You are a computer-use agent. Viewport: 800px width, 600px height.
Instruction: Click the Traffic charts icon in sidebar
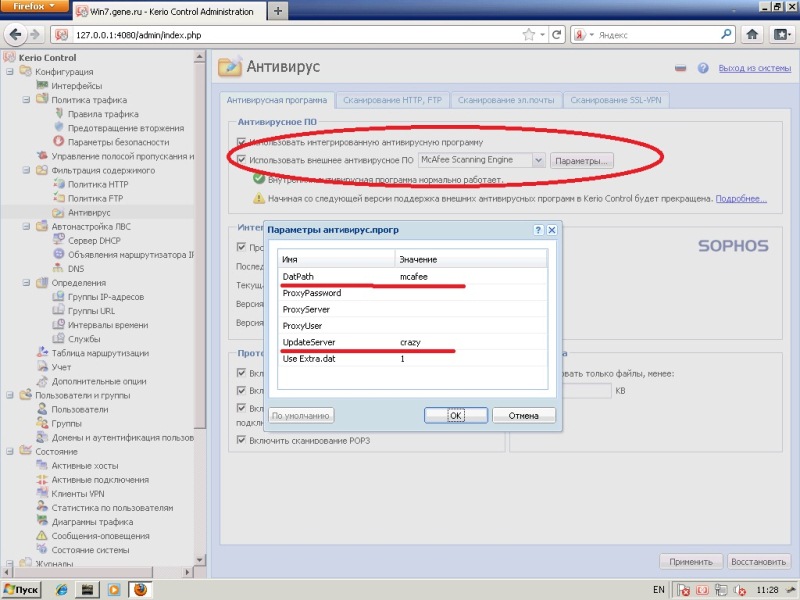pyautogui.click(x=41, y=522)
